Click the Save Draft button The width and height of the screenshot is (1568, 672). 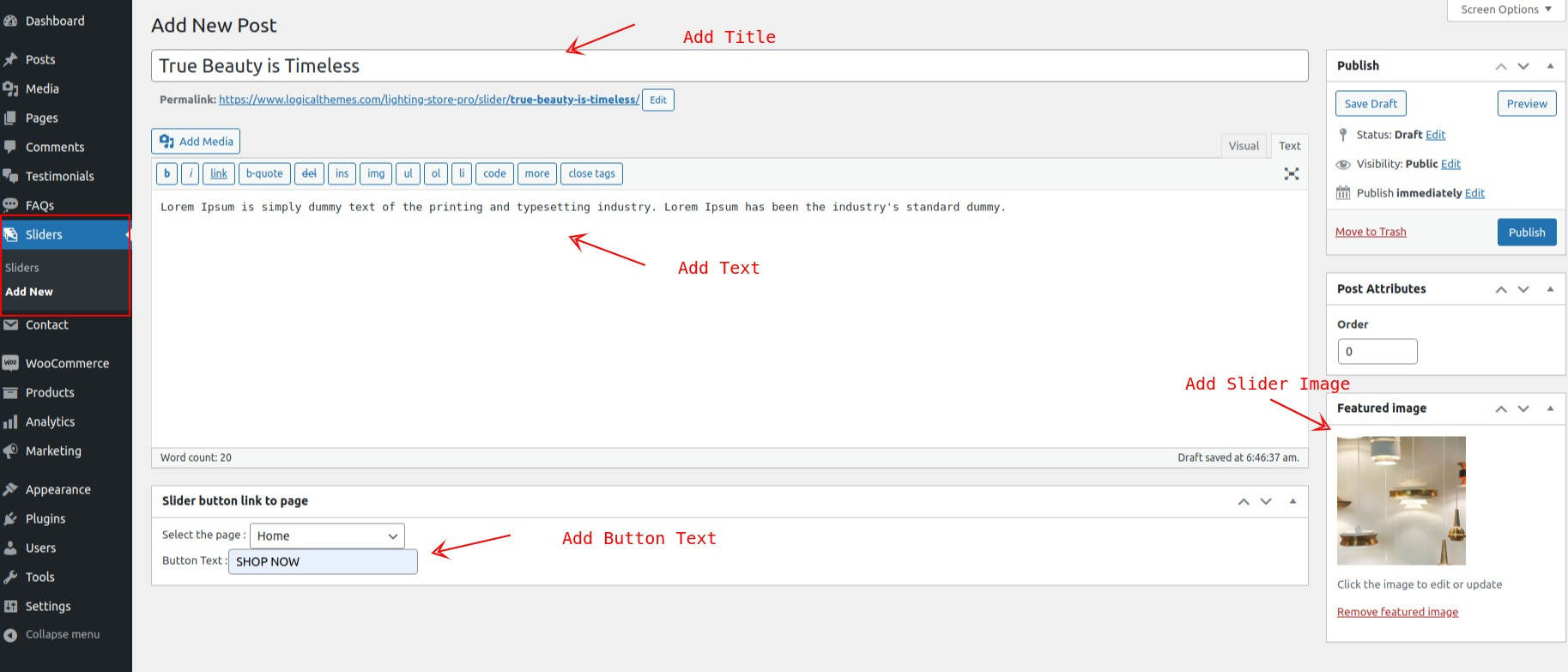point(1371,104)
